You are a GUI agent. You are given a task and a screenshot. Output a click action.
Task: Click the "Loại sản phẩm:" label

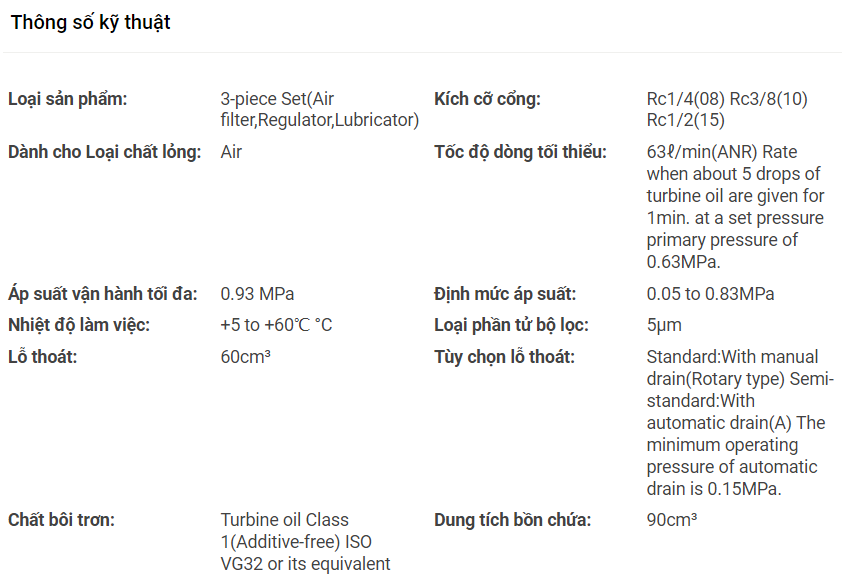point(68,99)
